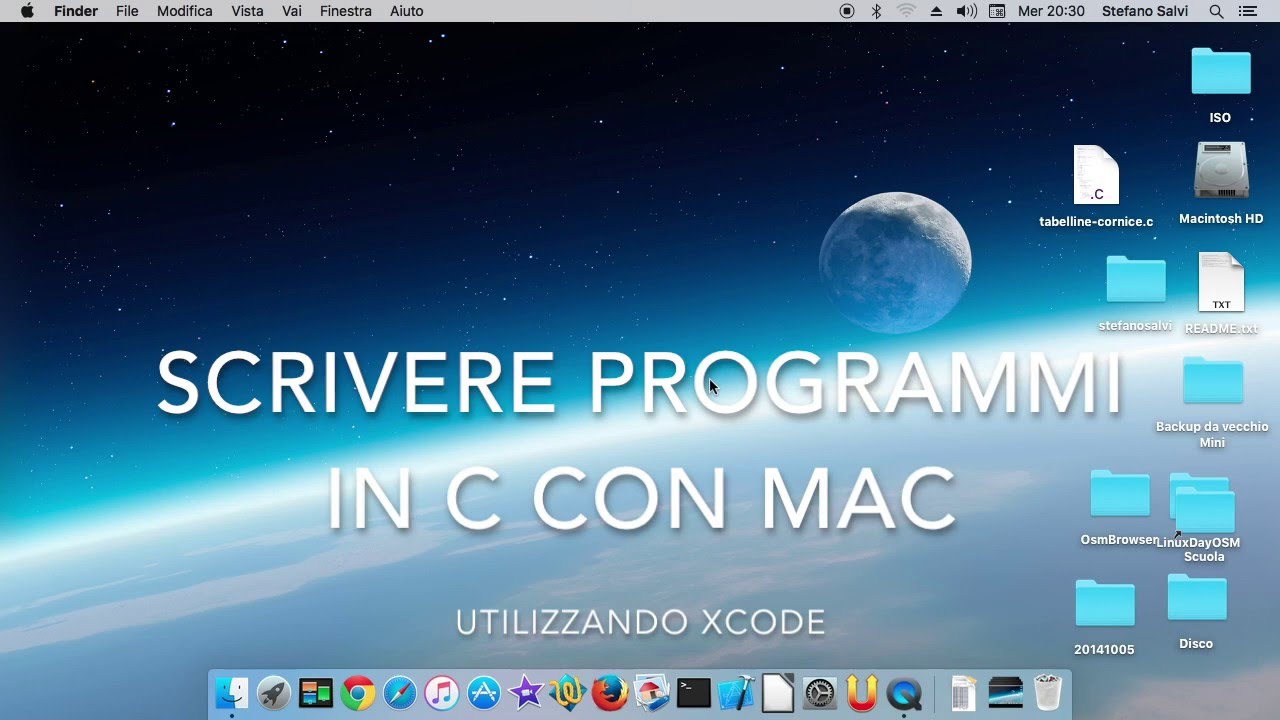Screen dimensions: 1280x720
Task: Open the Vista menu
Action: (247, 11)
